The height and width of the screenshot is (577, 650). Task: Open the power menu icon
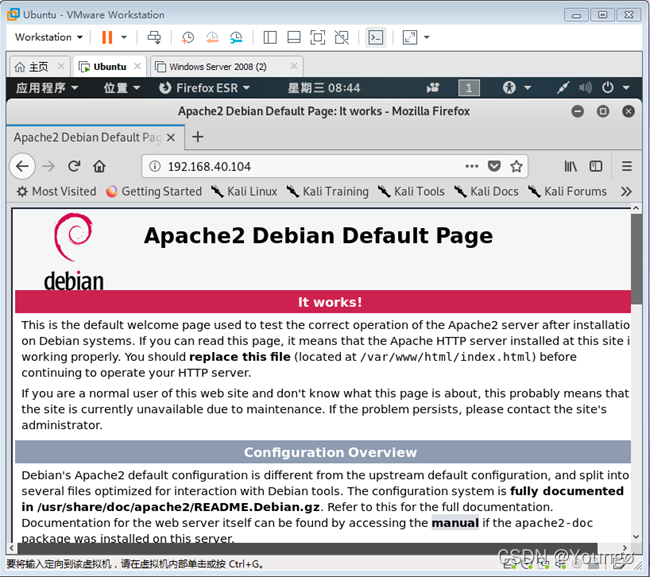[x=607, y=87]
